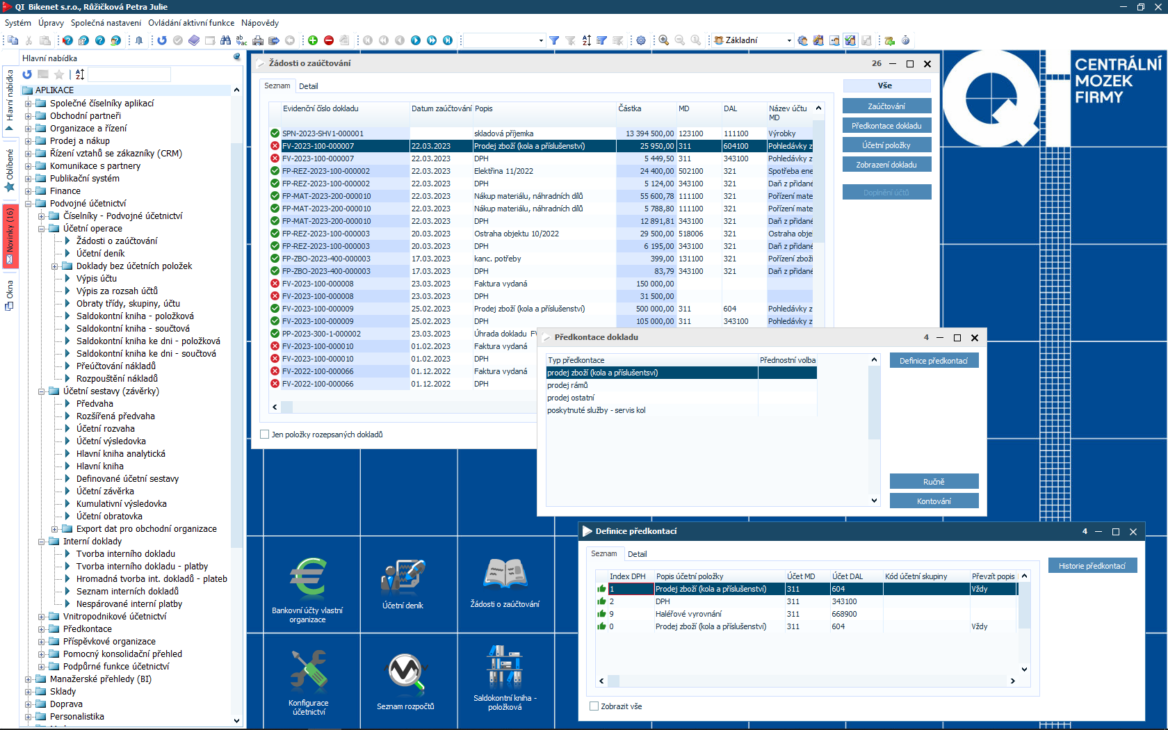Check the Zobrazit vše checkbox
This screenshot has width=1168, height=730.
point(594,706)
